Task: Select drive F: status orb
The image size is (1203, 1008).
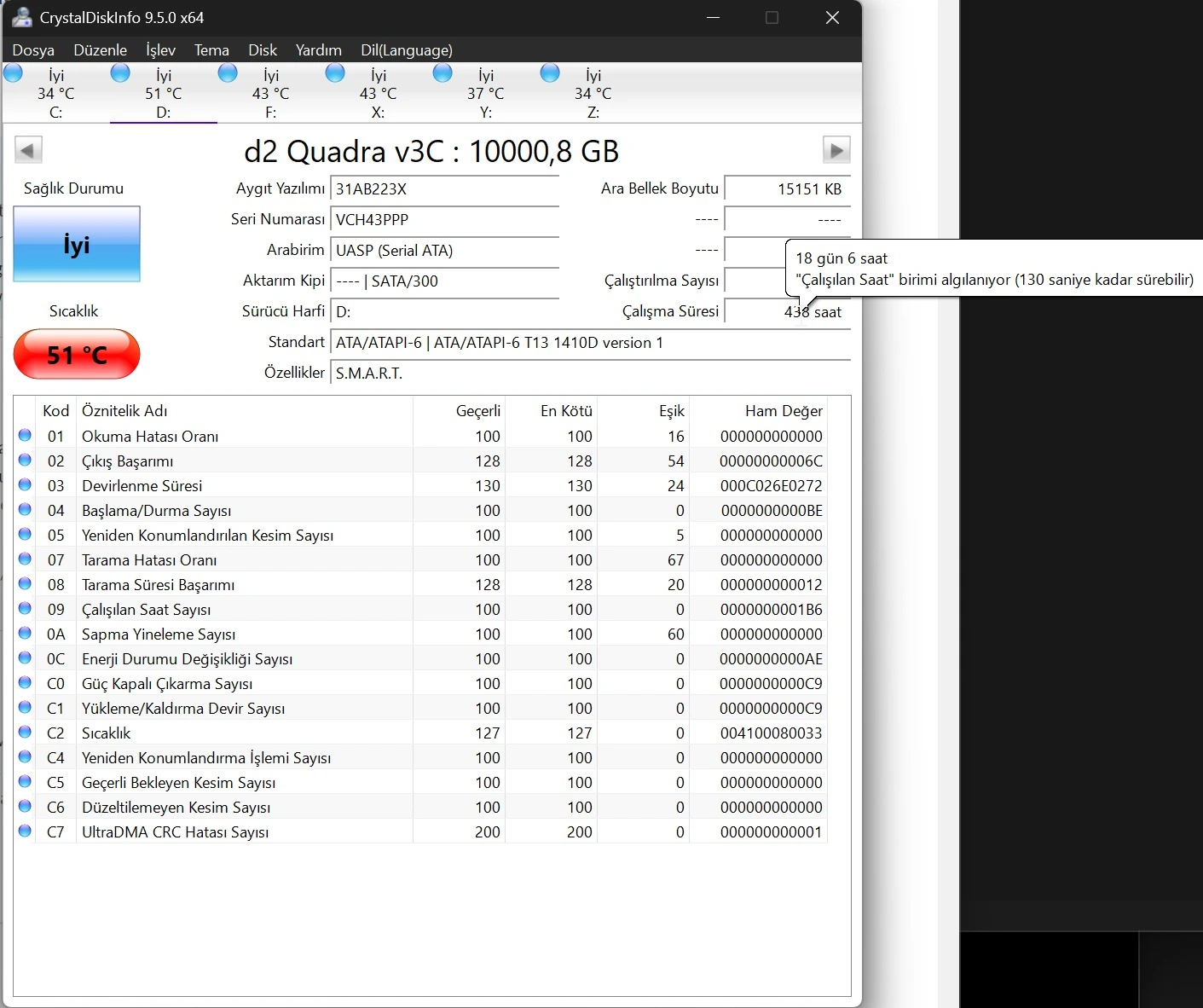Action: tap(228, 73)
